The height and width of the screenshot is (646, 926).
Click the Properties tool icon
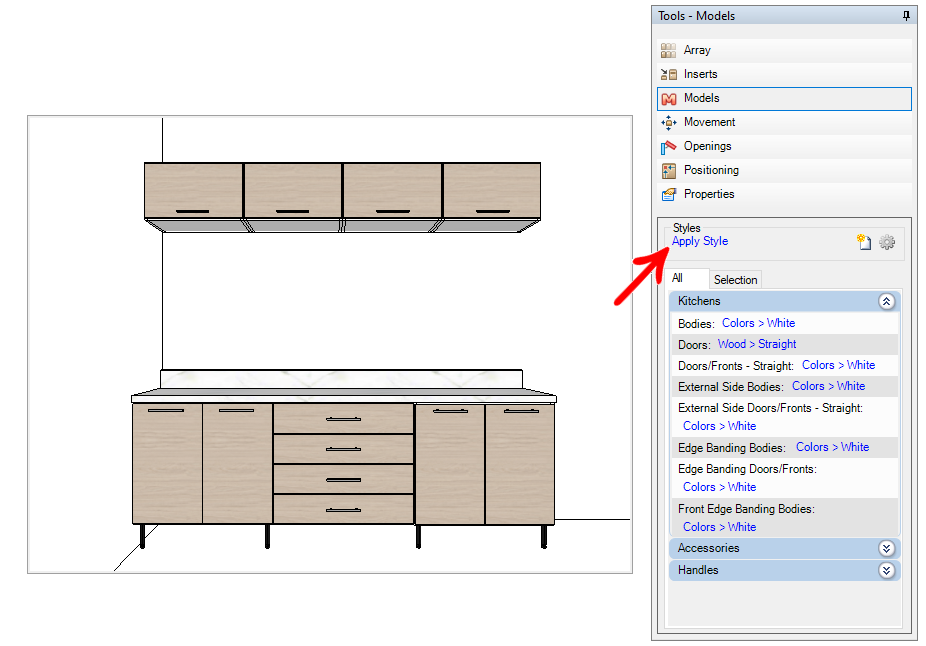point(668,194)
